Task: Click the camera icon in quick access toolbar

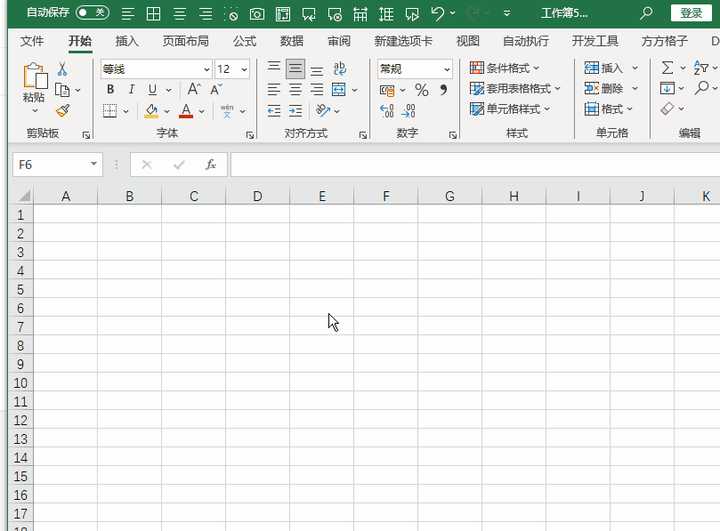Action: tap(257, 14)
